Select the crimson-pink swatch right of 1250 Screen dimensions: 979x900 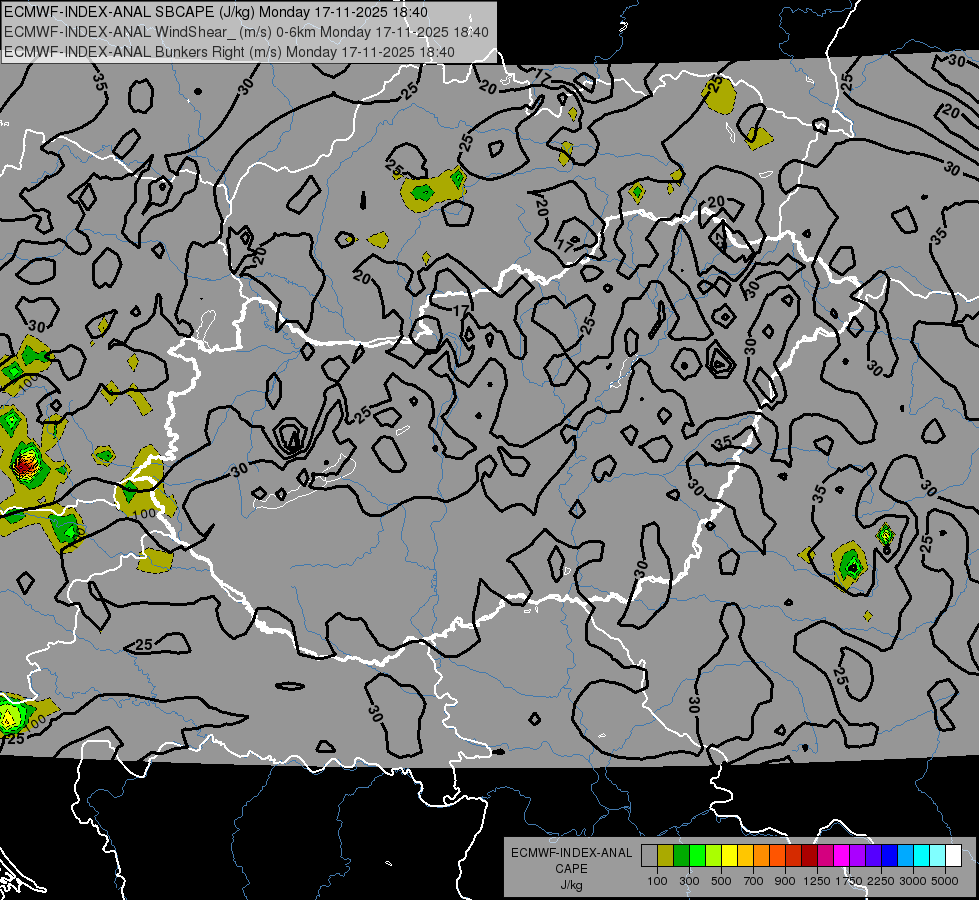825,855
